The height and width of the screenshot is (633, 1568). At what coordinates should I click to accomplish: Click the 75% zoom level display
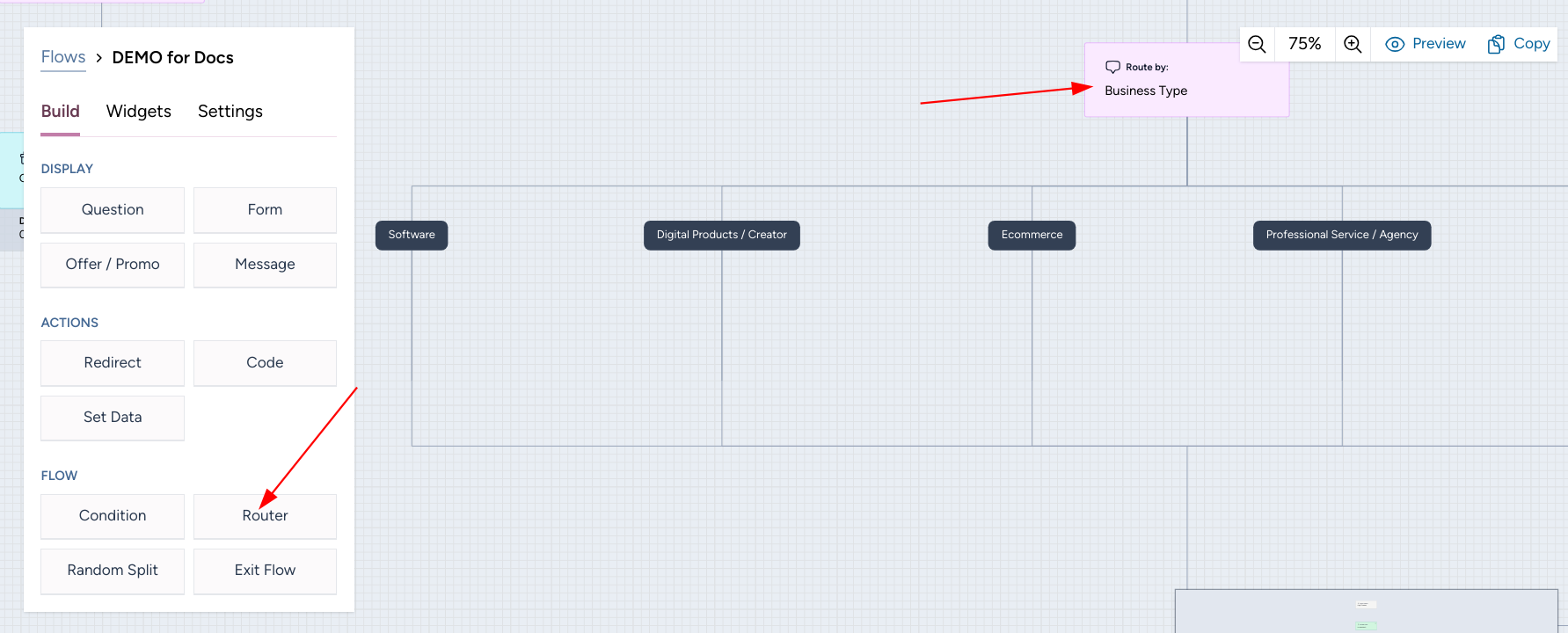tap(1304, 44)
